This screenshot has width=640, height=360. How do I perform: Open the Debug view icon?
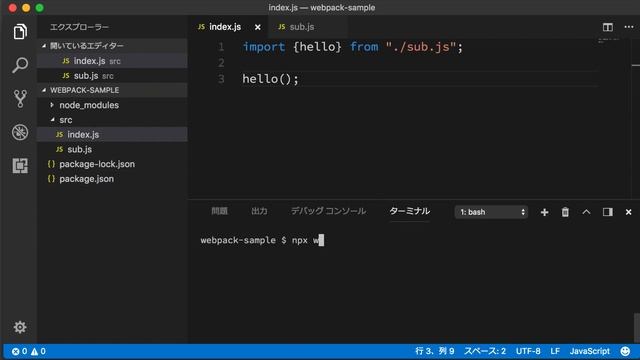pos(20,132)
